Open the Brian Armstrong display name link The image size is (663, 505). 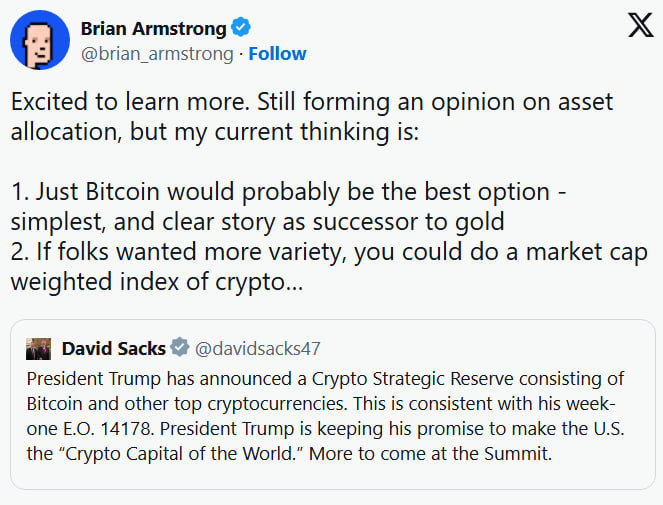[153, 29]
